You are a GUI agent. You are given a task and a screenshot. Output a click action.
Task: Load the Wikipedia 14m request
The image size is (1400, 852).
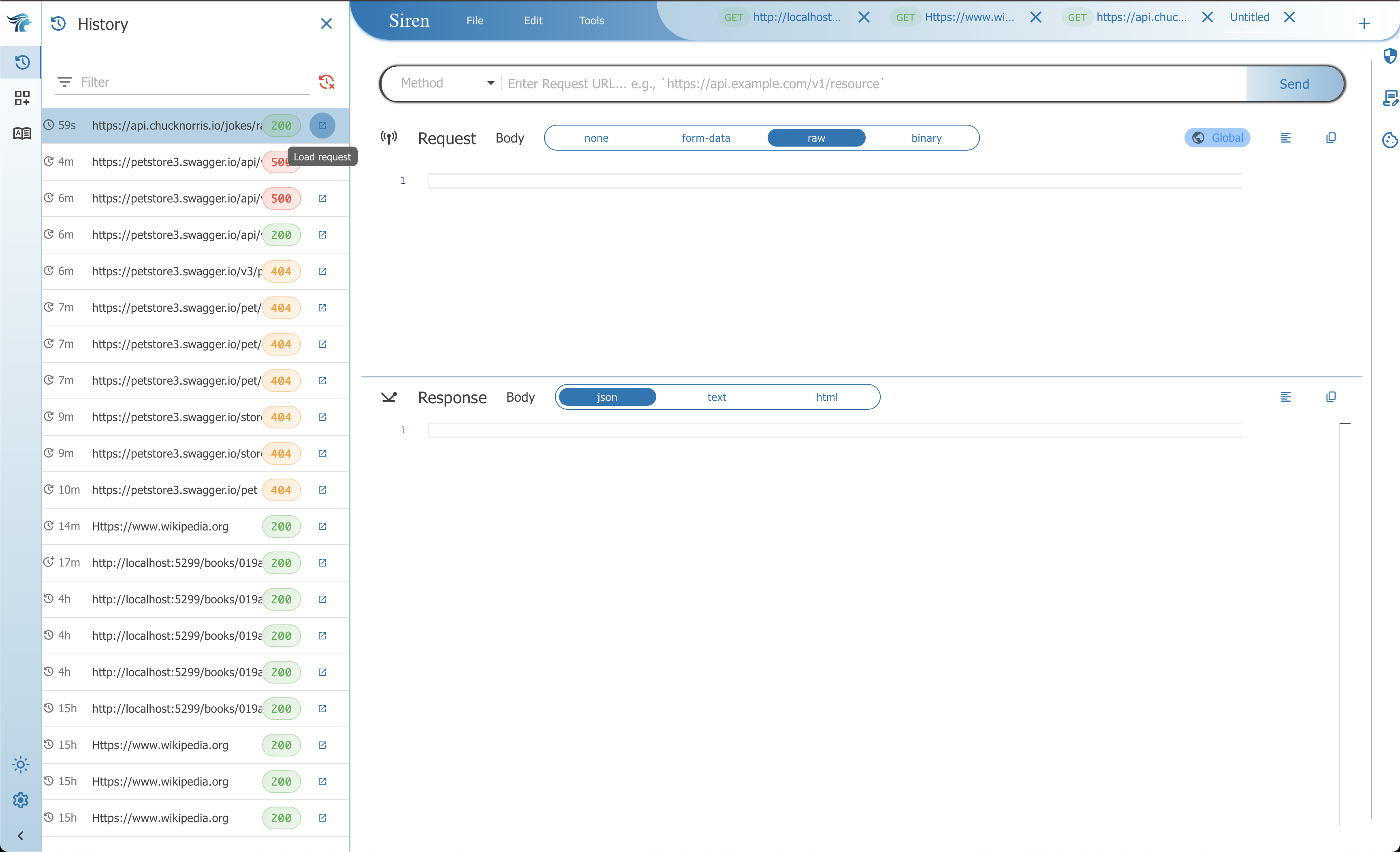(x=322, y=526)
